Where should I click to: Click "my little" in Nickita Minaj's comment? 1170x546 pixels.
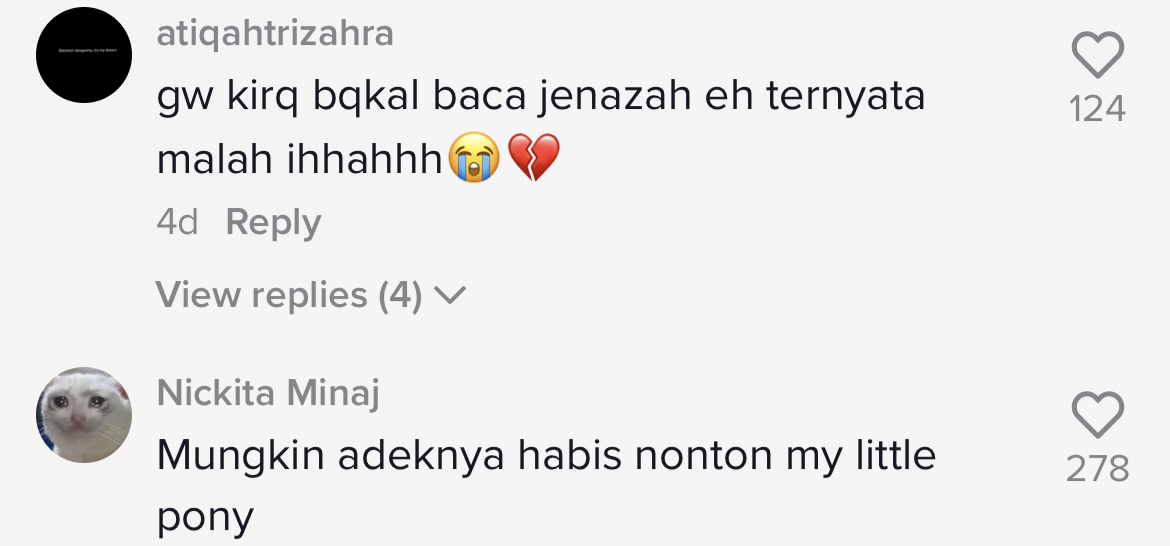(859, 456)
